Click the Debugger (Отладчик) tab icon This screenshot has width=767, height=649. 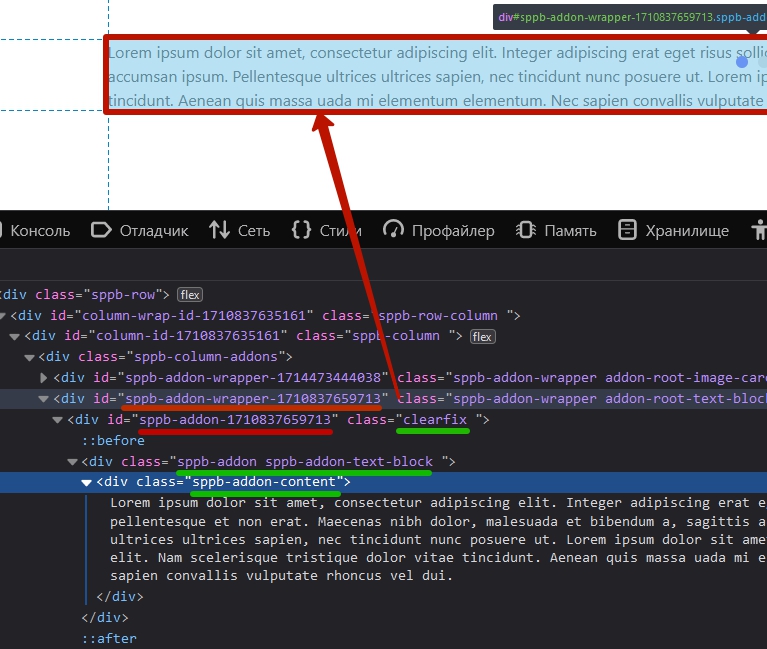click(100, 230)
